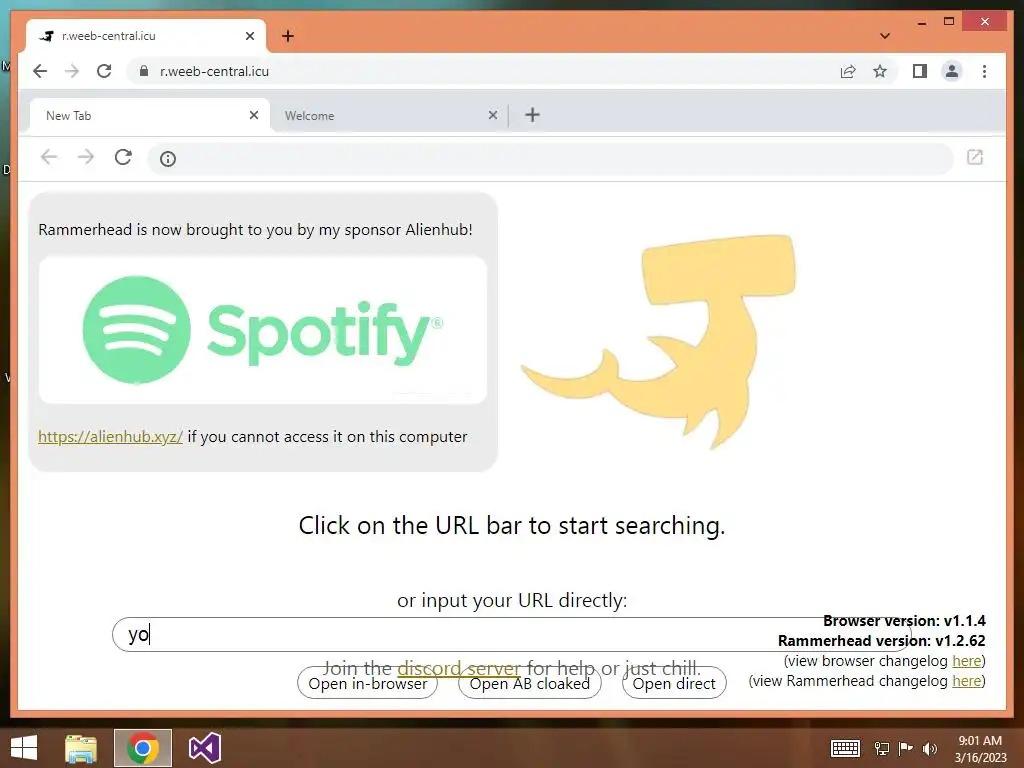Image resolution: width=1024 pixels, height=768 pixels.
Task: Switch to the inner New Tab tab
Action: 150,116
